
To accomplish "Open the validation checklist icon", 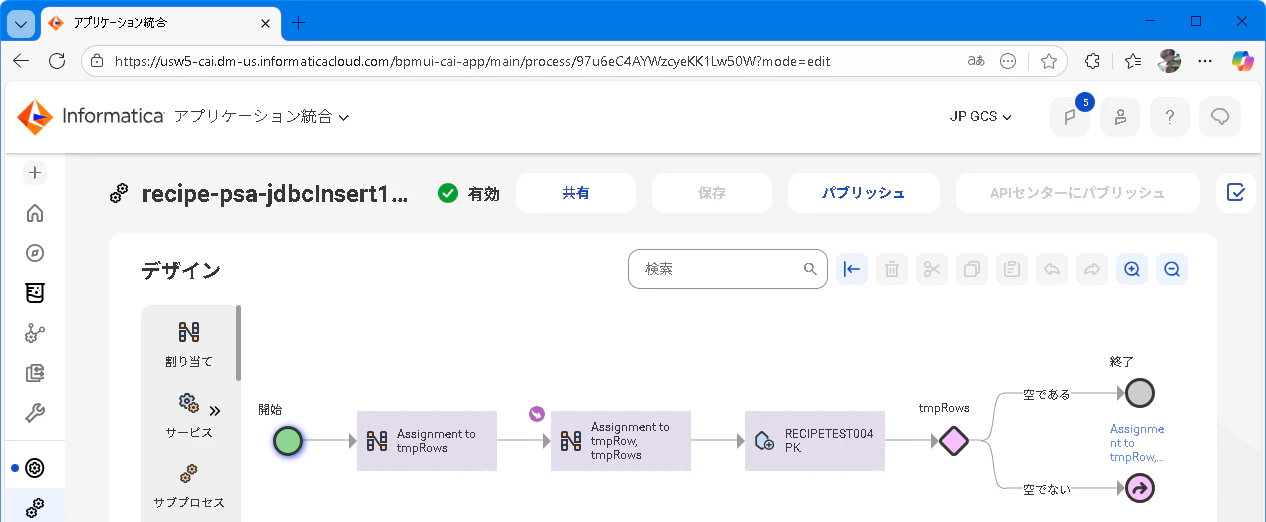I will pos(1236,193).
